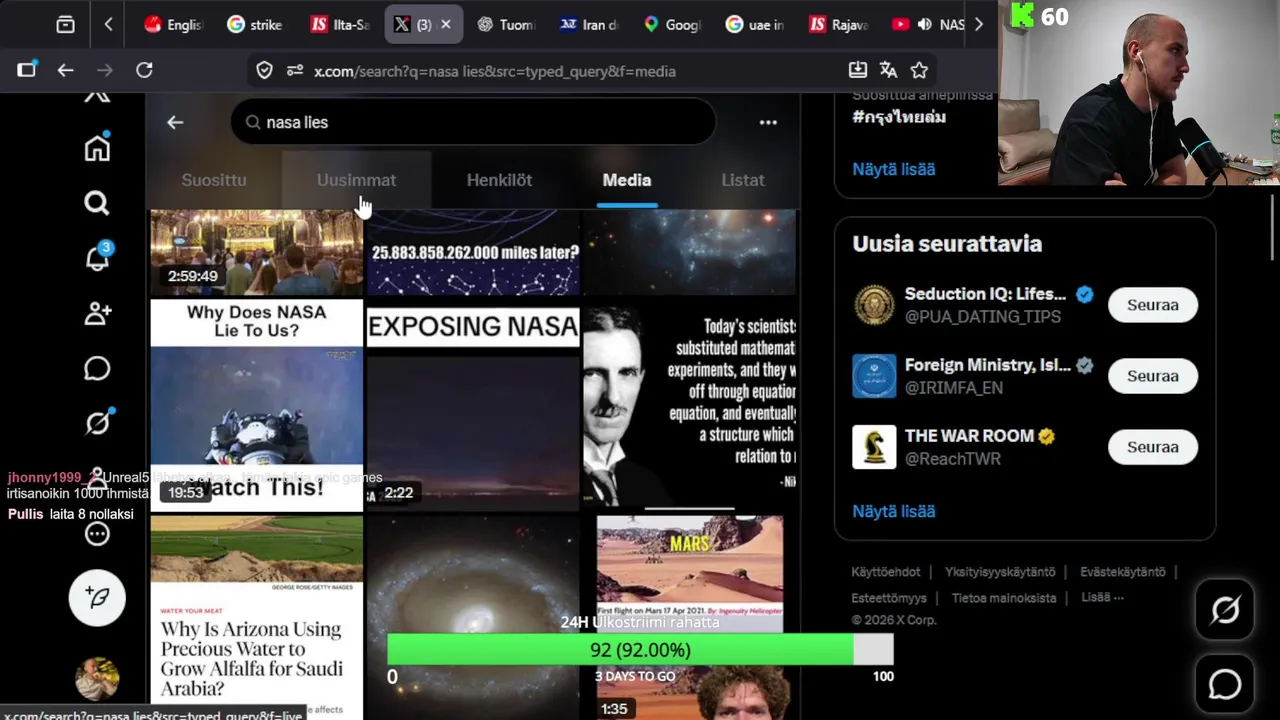Click browser back arrow button

click(x=65, y=70)
